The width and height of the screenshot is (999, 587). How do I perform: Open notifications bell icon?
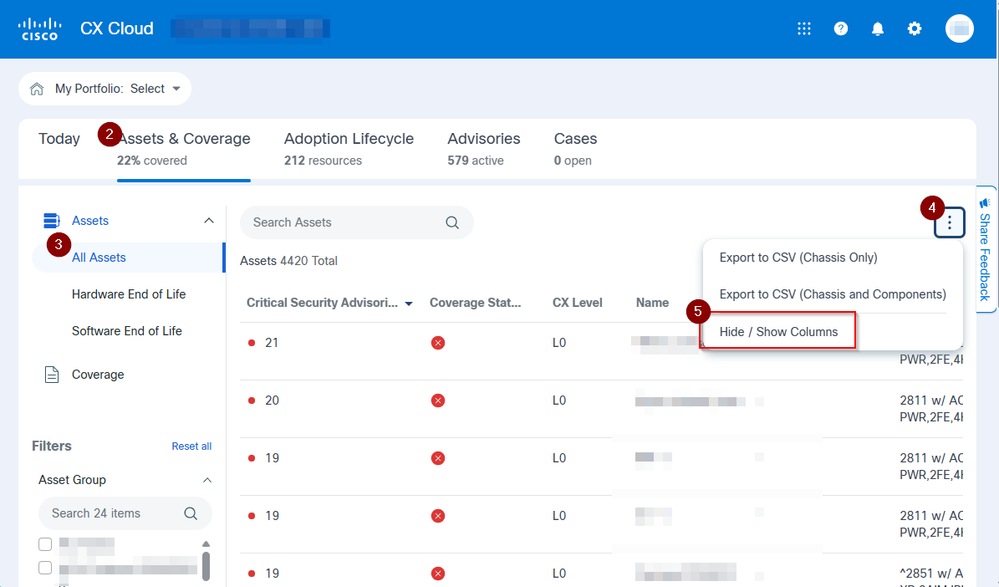tap(878, 29)
